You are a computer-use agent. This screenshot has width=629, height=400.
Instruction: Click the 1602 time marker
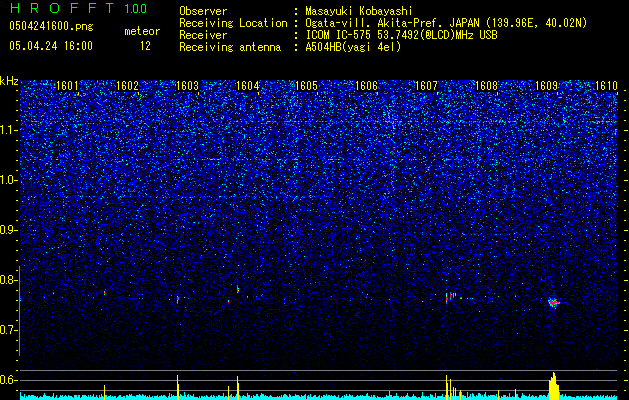127,86
